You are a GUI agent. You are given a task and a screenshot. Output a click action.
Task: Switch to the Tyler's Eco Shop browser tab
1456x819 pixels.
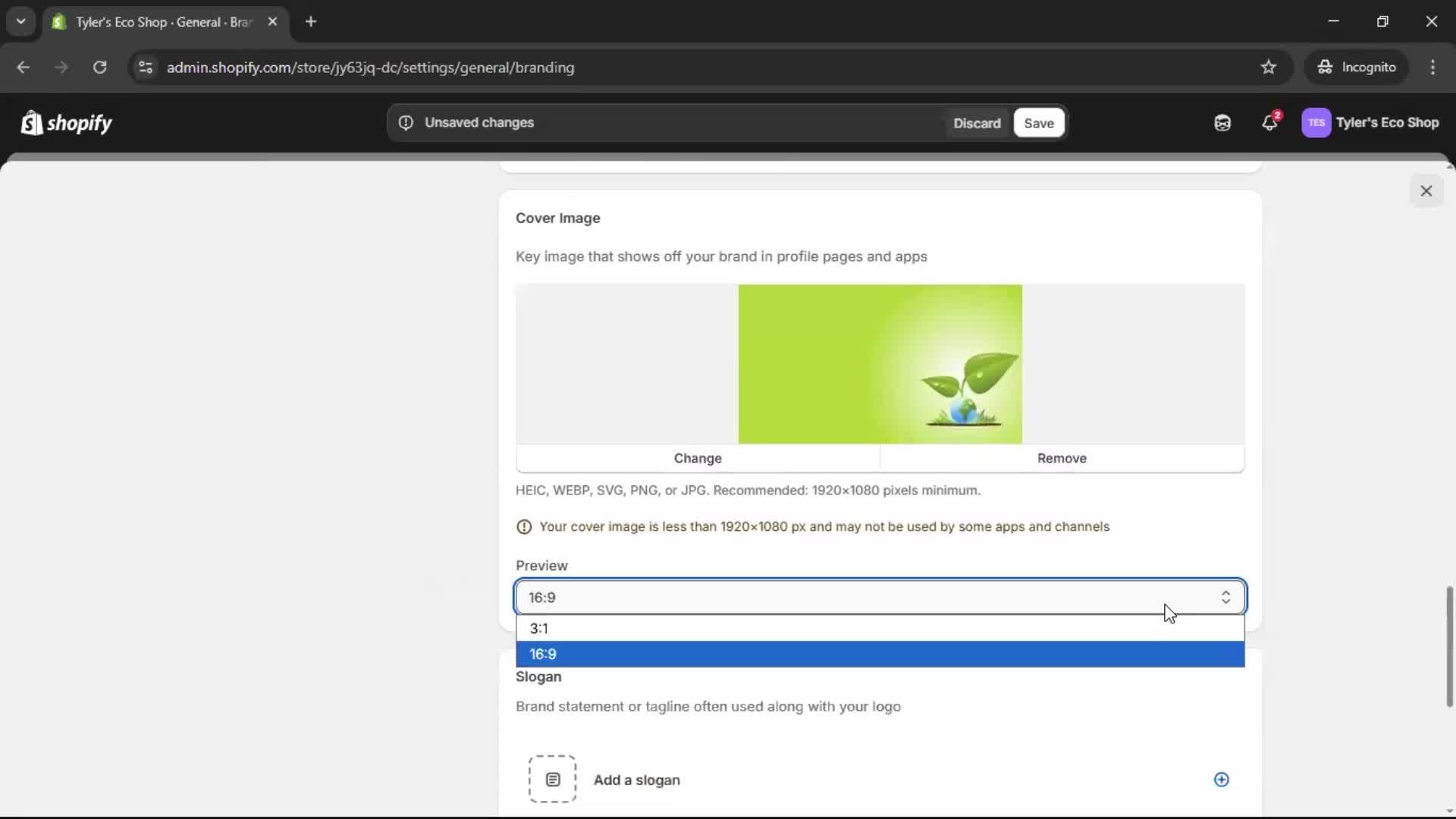point(163,22)
